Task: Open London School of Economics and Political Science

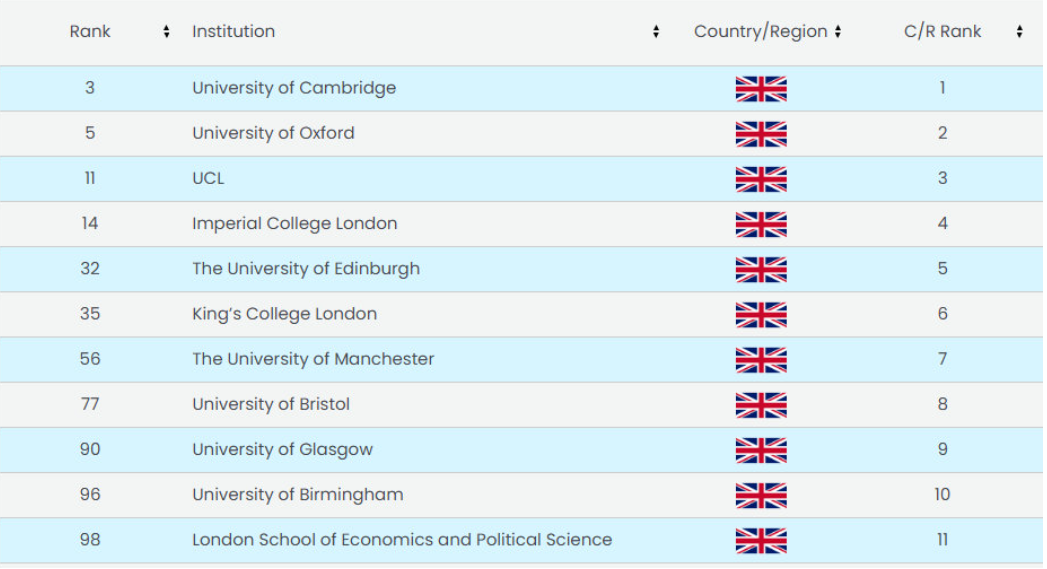Action: point(401,540)
